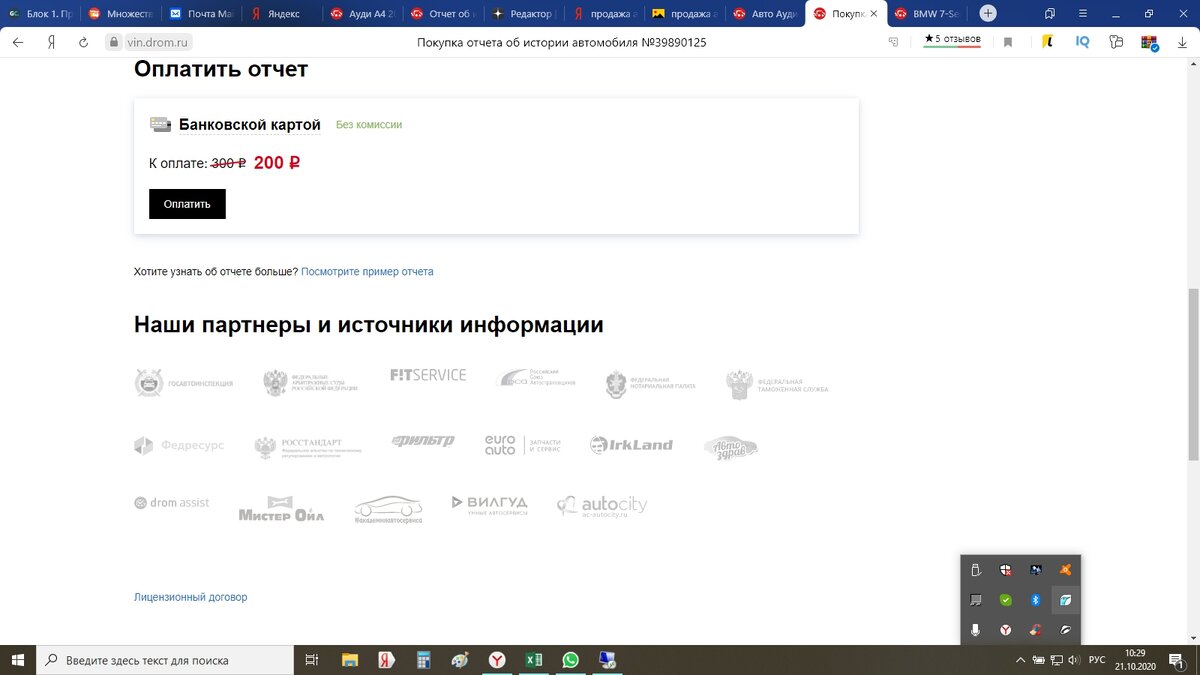Click the Protect icon left of site reviews
The image size is (1200, 675).
[893, 42]
